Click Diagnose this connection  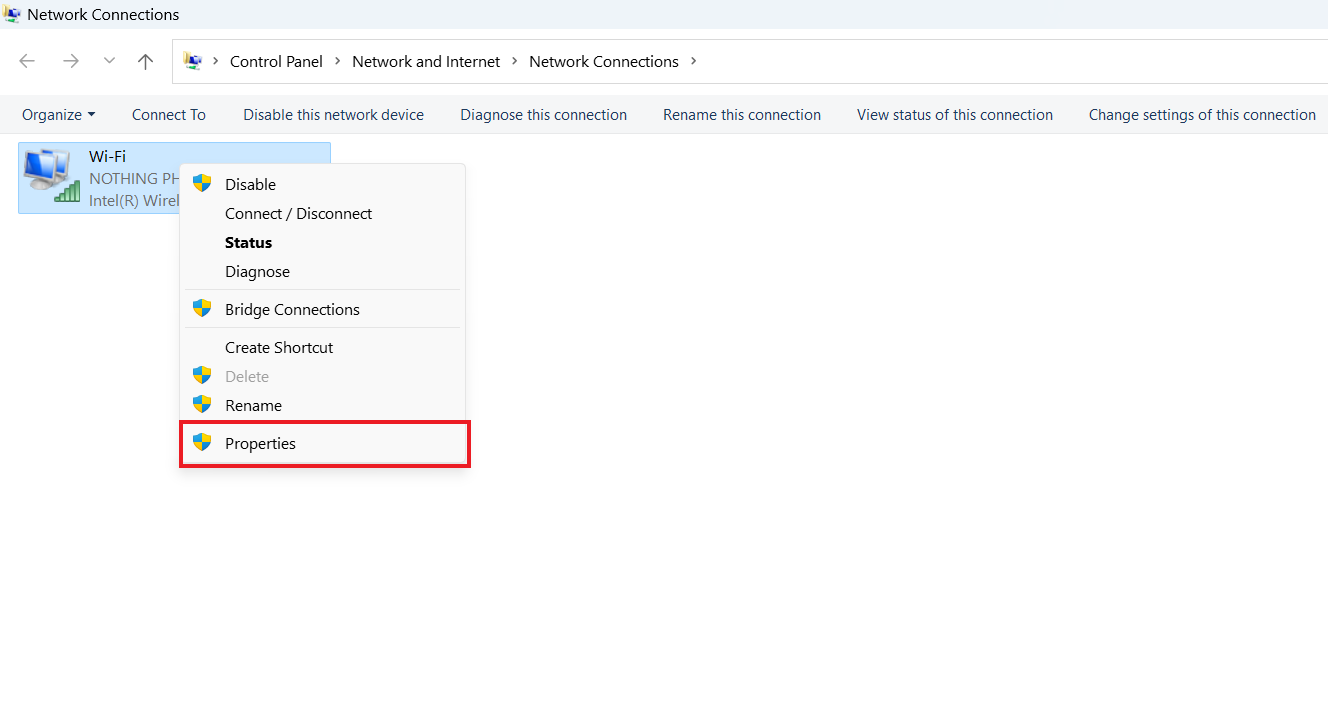(543, 115)
